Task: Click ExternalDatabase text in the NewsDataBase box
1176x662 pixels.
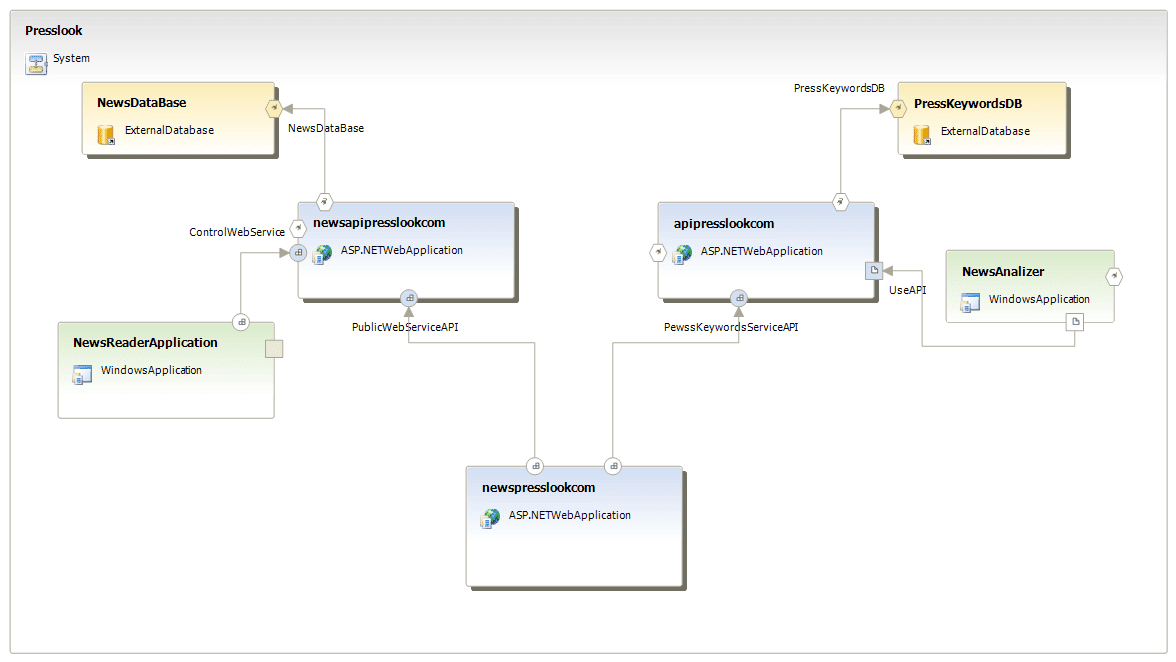Action: pyautogui.click(x=170, y=130)
